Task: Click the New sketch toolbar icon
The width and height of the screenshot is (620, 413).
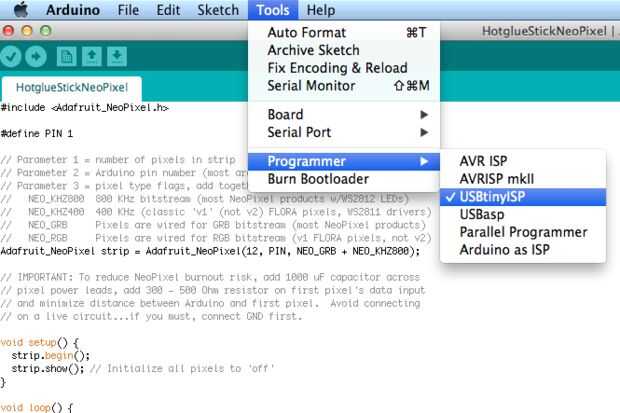Action: tap(66, 57)
